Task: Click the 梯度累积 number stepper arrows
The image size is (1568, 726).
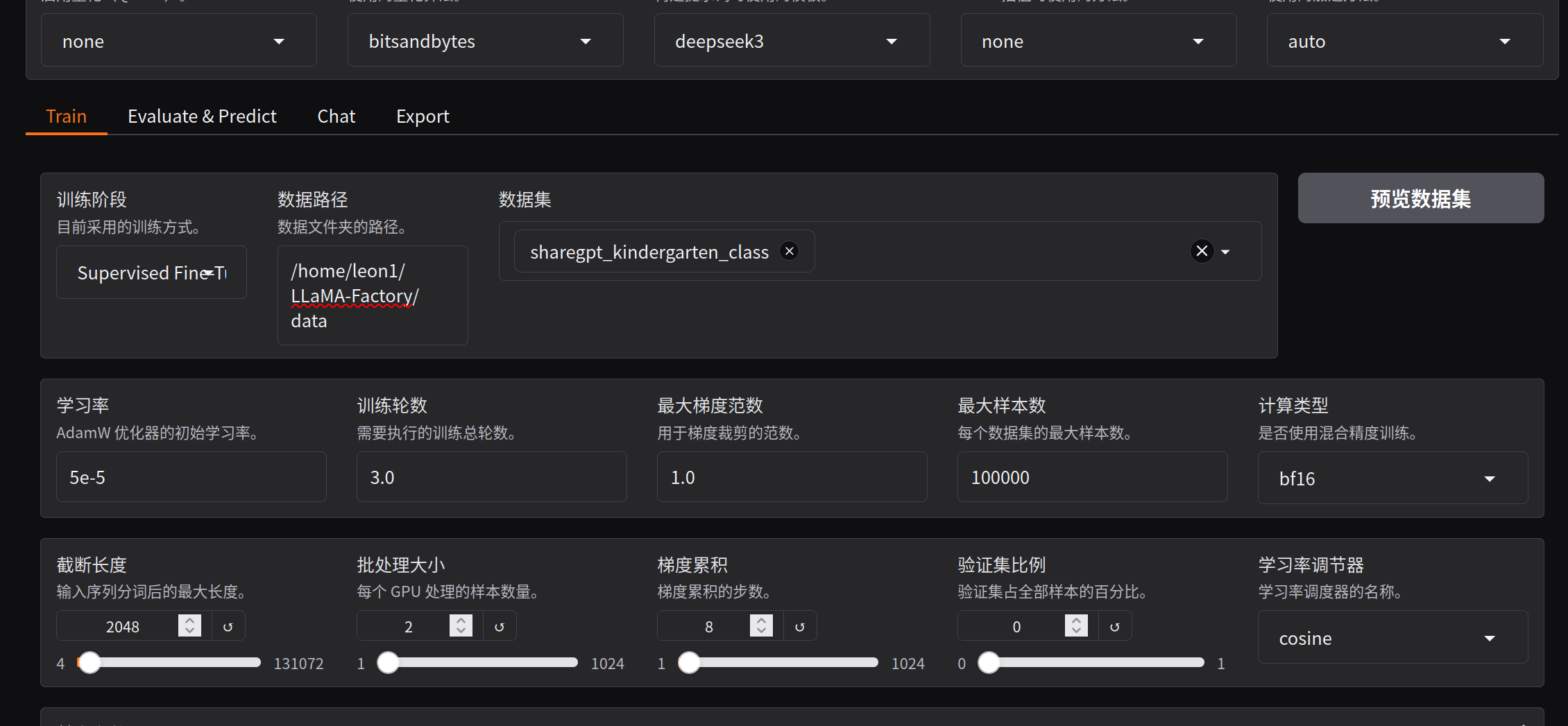Action: tap(761, 626)
